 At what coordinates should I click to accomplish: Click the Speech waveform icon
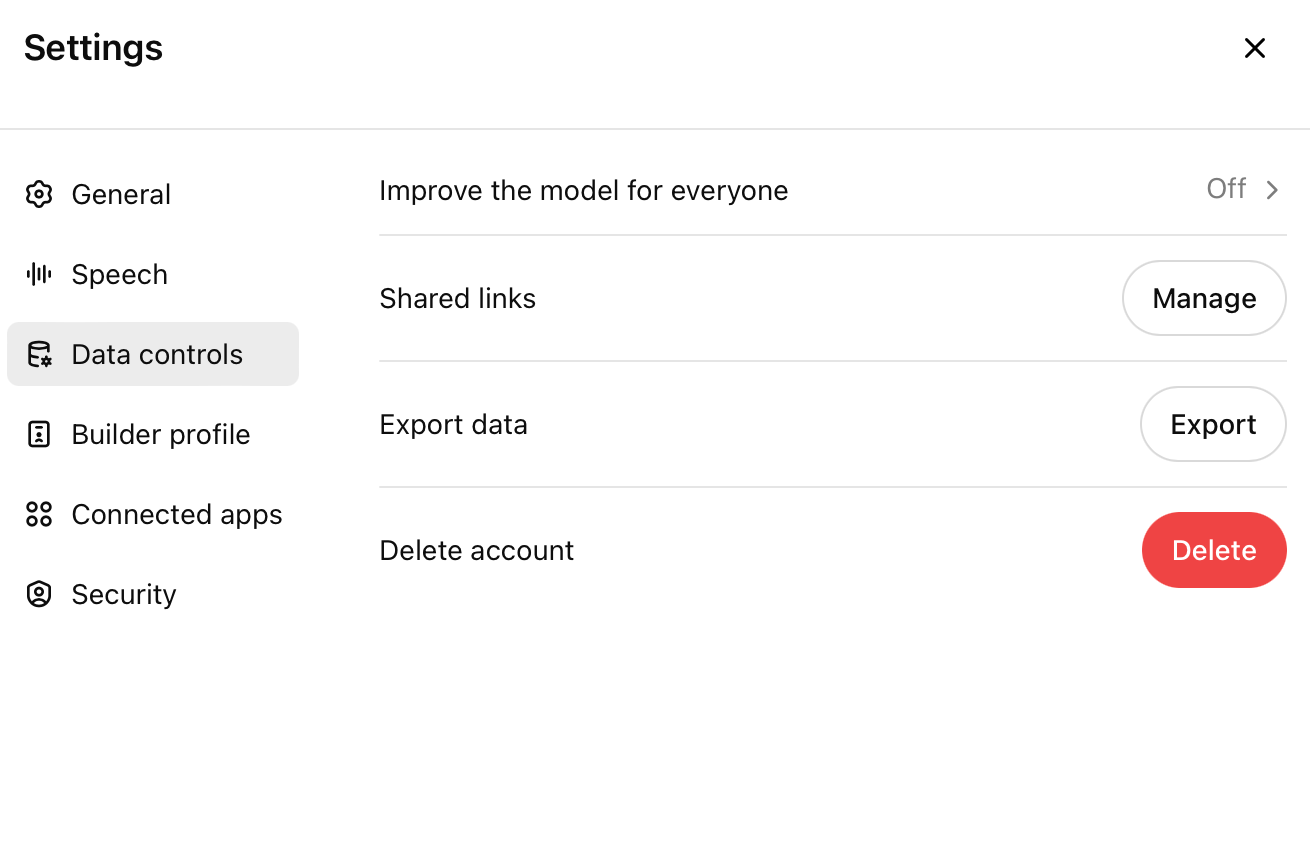[39, 274]
